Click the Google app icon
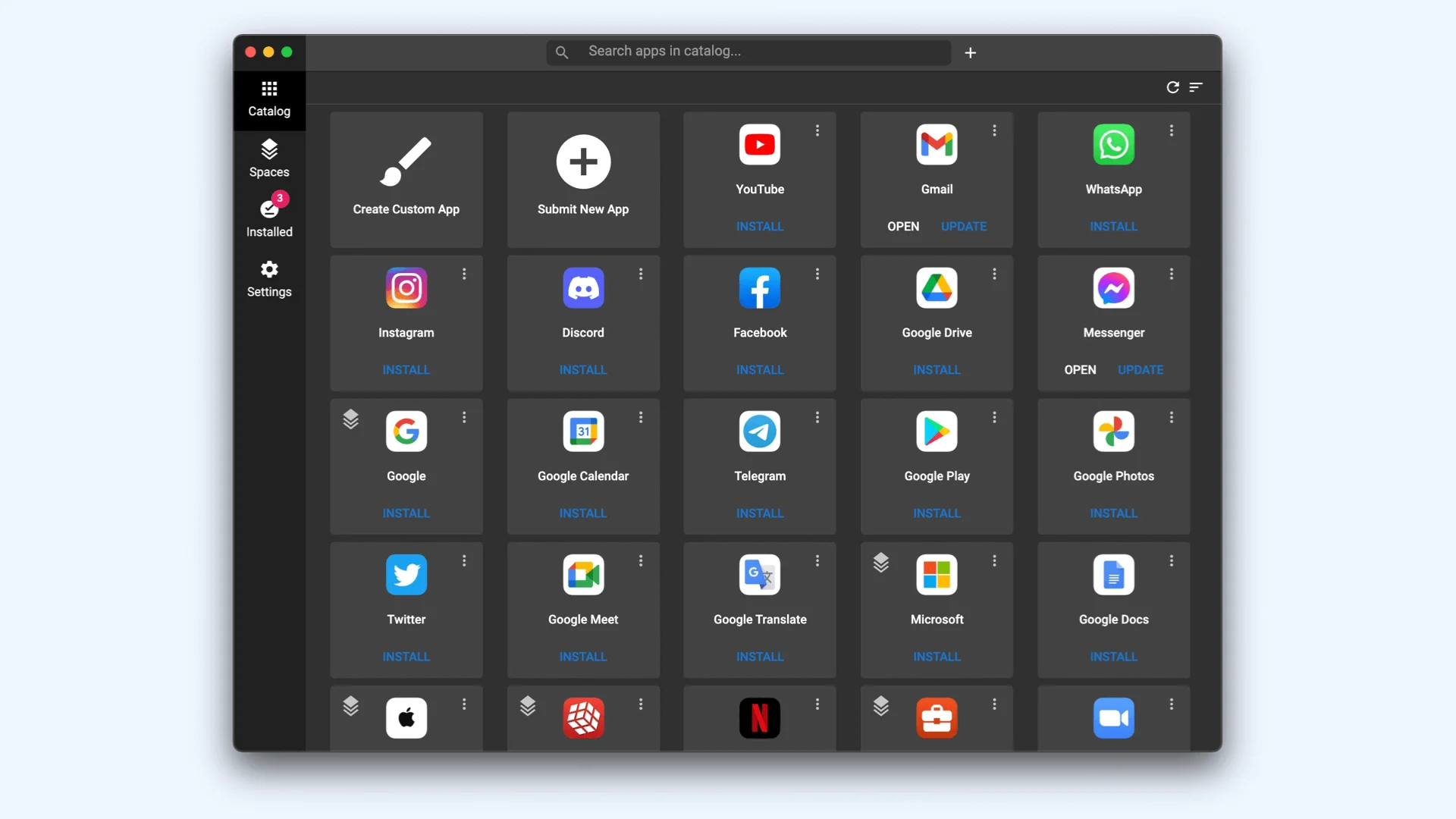The image size is (1456, 819). click(406, 431)
